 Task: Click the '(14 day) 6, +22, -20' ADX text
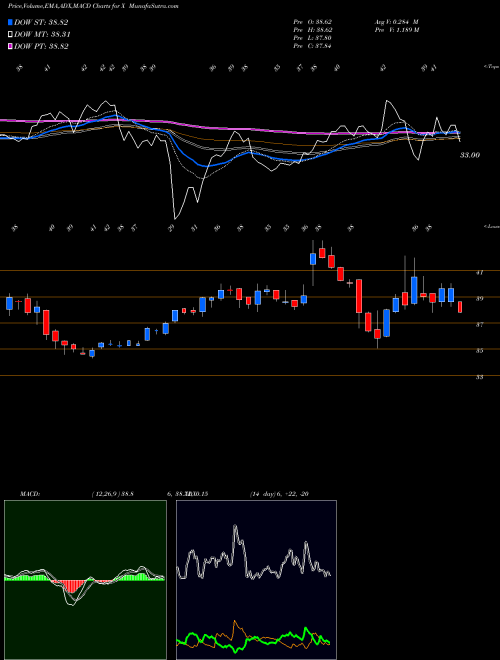tap(279, 494)
